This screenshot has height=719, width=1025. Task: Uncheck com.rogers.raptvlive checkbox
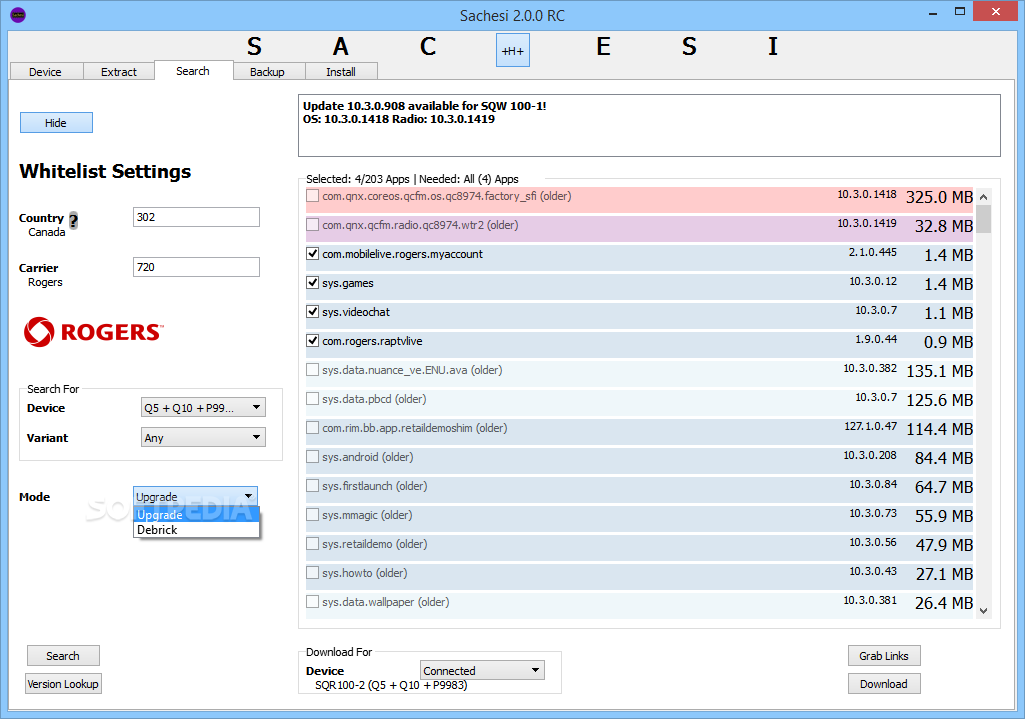pyautogui.click(x=312, y=341)
